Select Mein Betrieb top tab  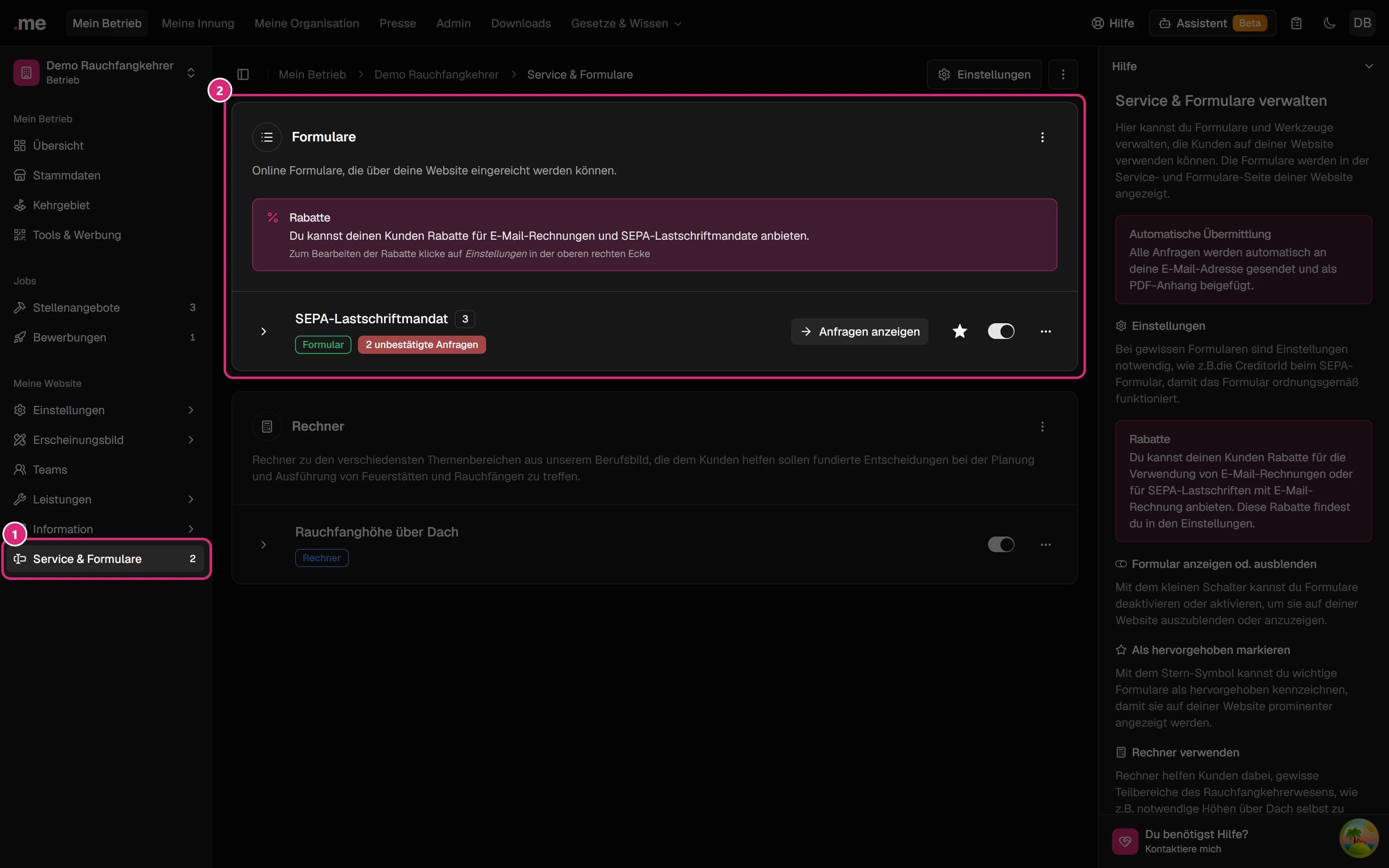pos(107,23)
